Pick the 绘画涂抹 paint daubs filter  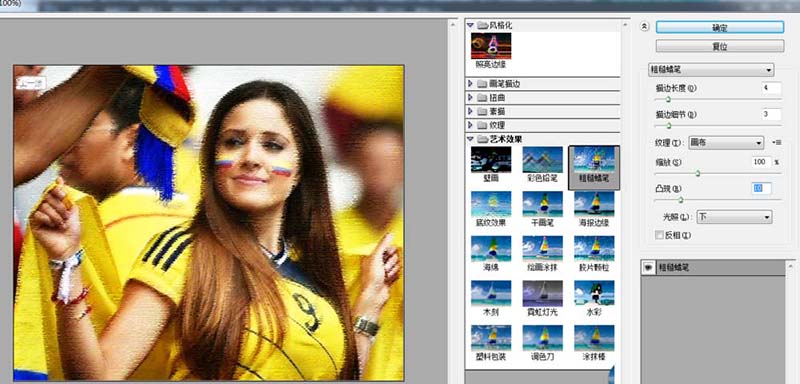click(x=542, y=253)
